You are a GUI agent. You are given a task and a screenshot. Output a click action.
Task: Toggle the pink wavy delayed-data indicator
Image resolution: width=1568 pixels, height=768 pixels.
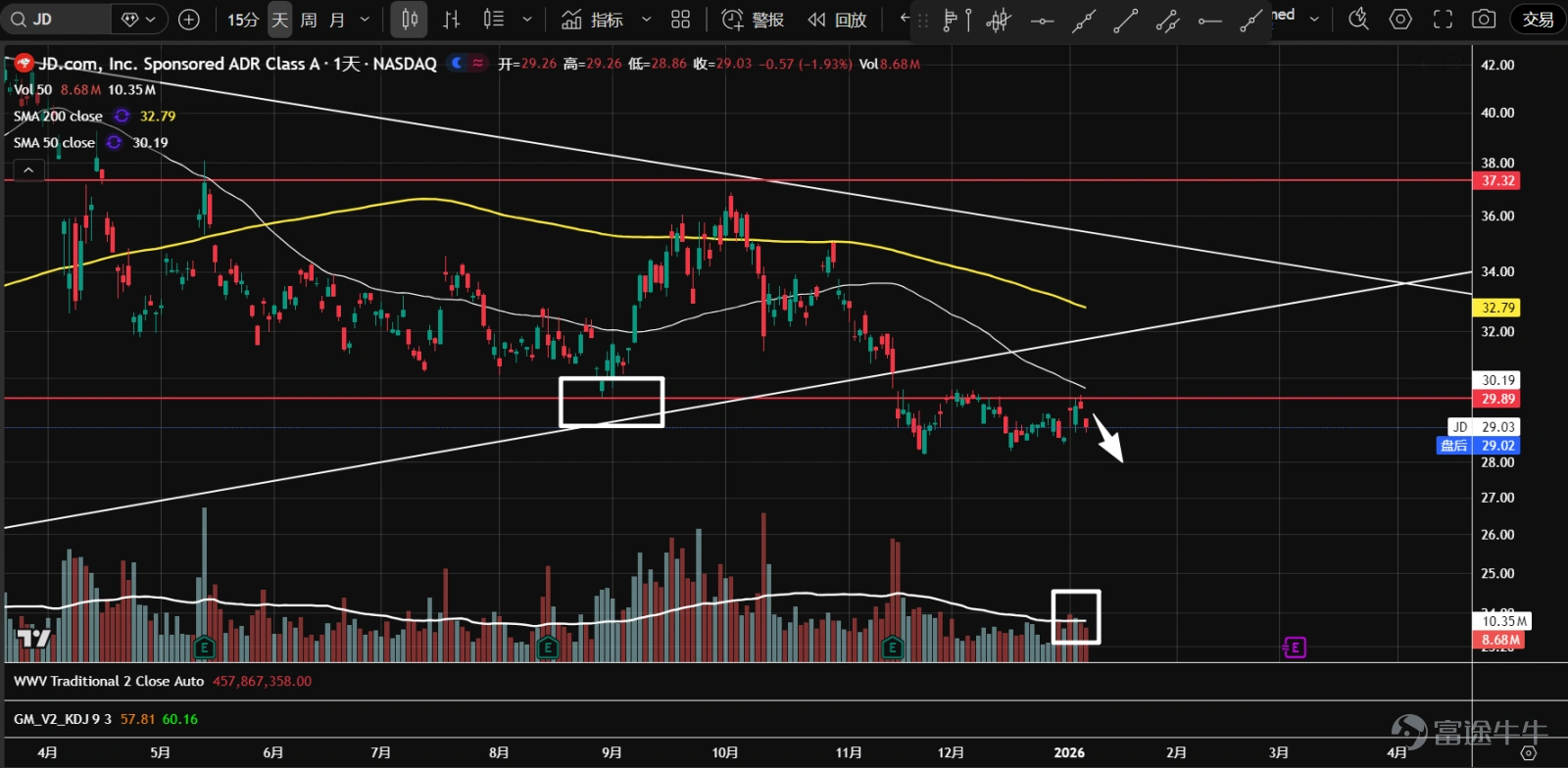[x=478, y=64]
